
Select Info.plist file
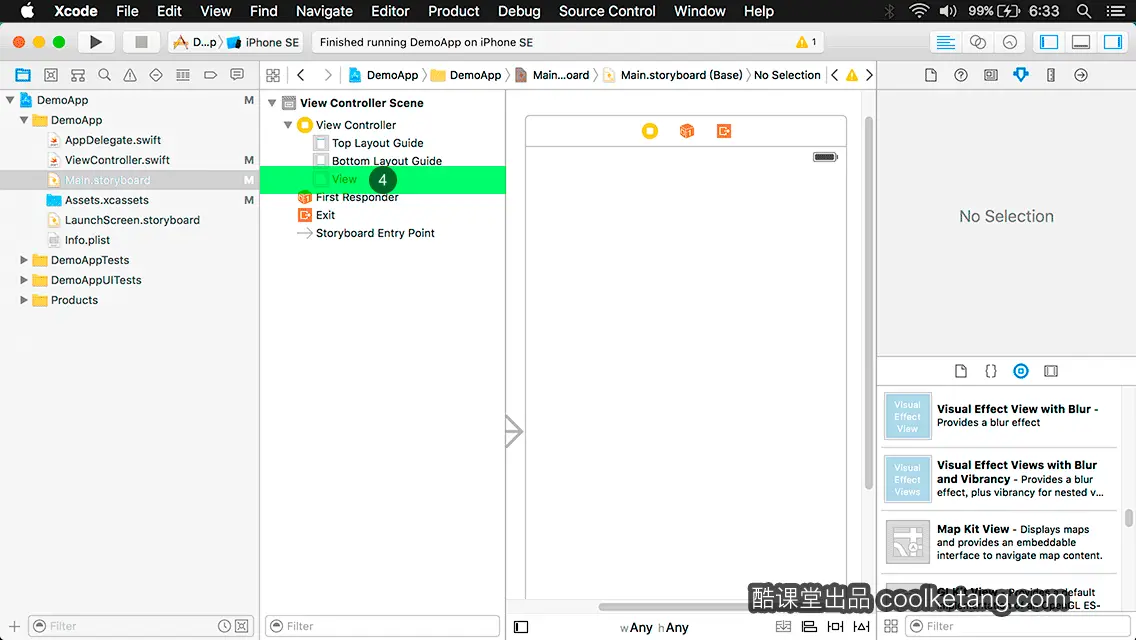tap(87, 240)
